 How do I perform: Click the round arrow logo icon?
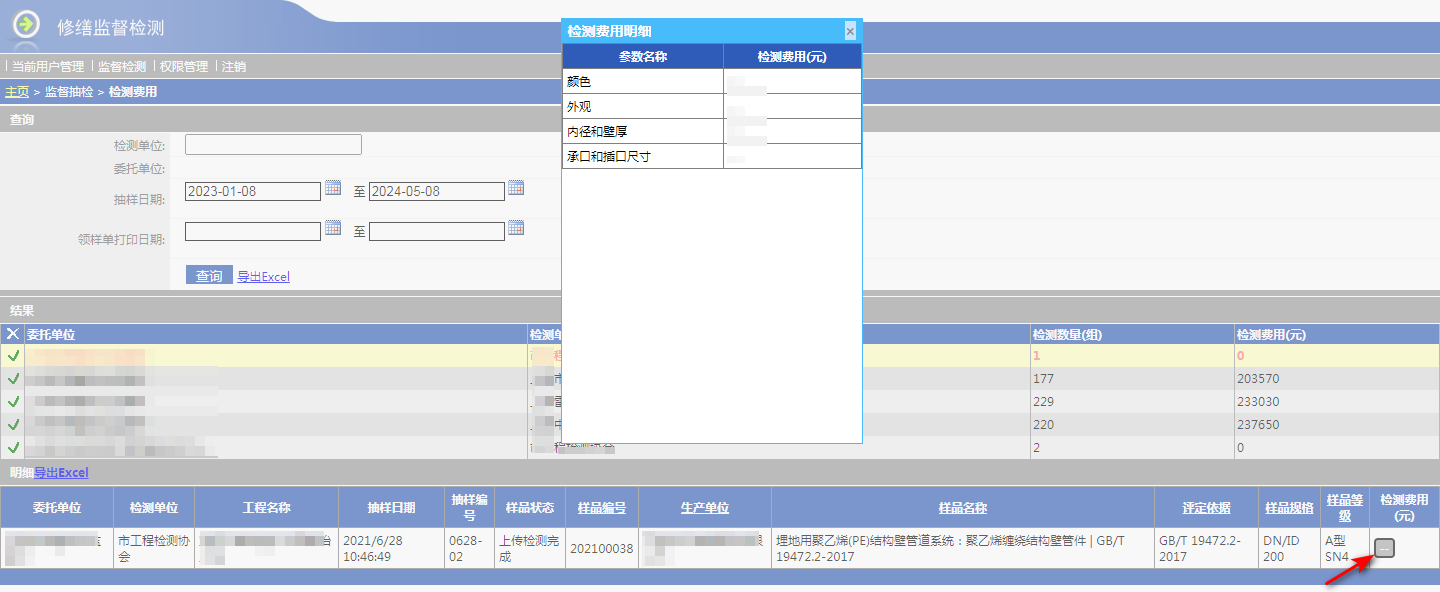(26, 25)
